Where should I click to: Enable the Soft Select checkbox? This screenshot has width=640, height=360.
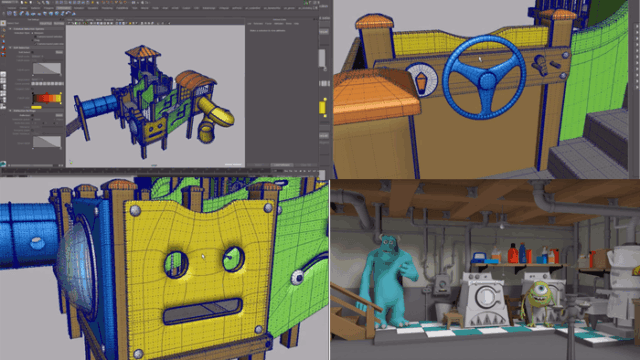[32, 52]
